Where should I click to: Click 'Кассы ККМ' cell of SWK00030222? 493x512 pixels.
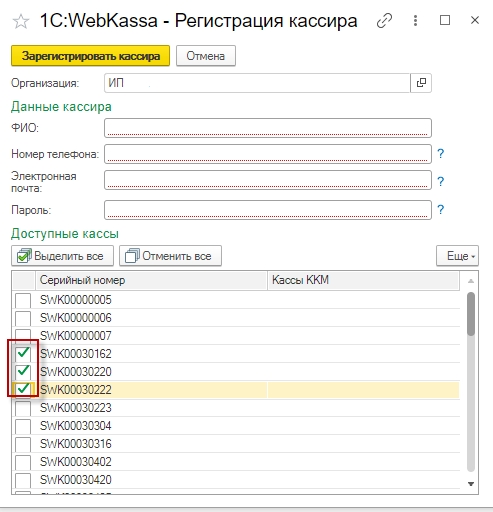coord(364,390)
